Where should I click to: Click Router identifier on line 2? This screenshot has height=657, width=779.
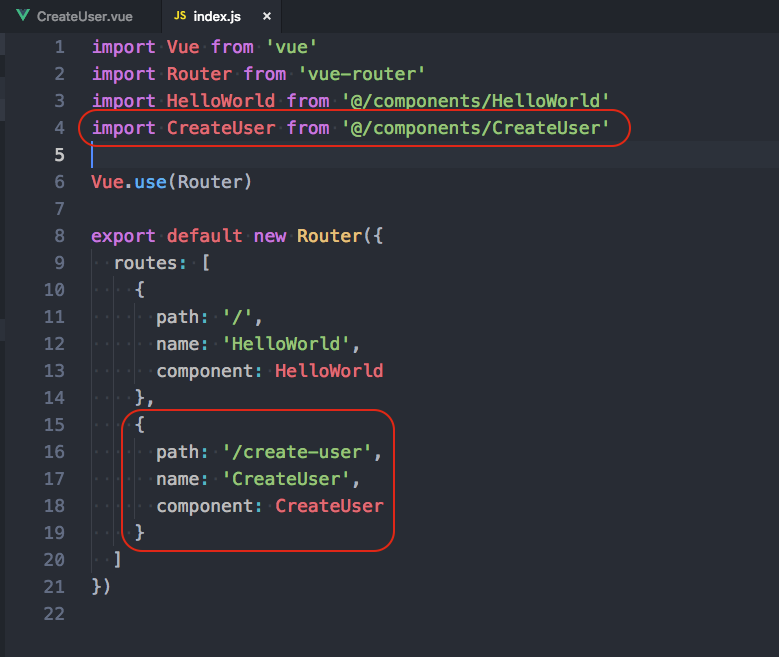coord(199,74)
